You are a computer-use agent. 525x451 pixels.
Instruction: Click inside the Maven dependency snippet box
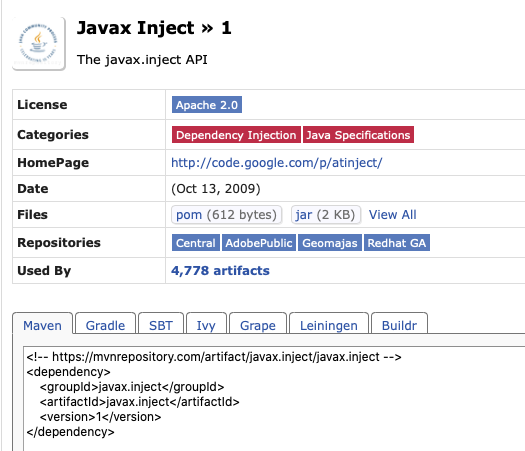[x=274, y=398]
